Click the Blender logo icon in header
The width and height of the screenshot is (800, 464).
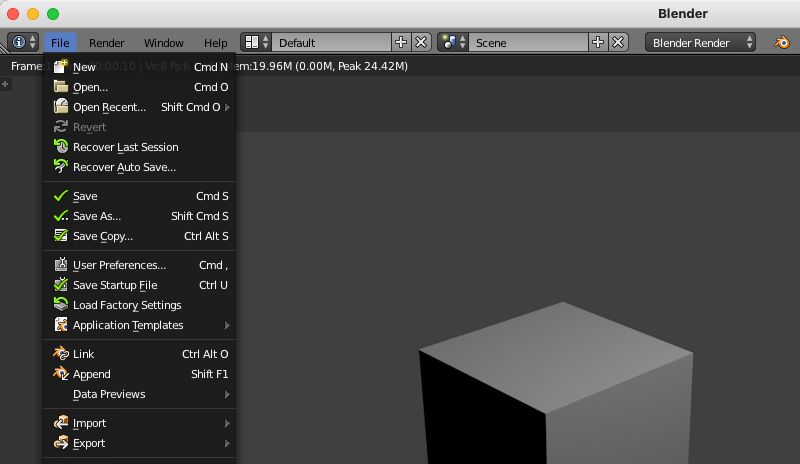click(x=782, y=42)
